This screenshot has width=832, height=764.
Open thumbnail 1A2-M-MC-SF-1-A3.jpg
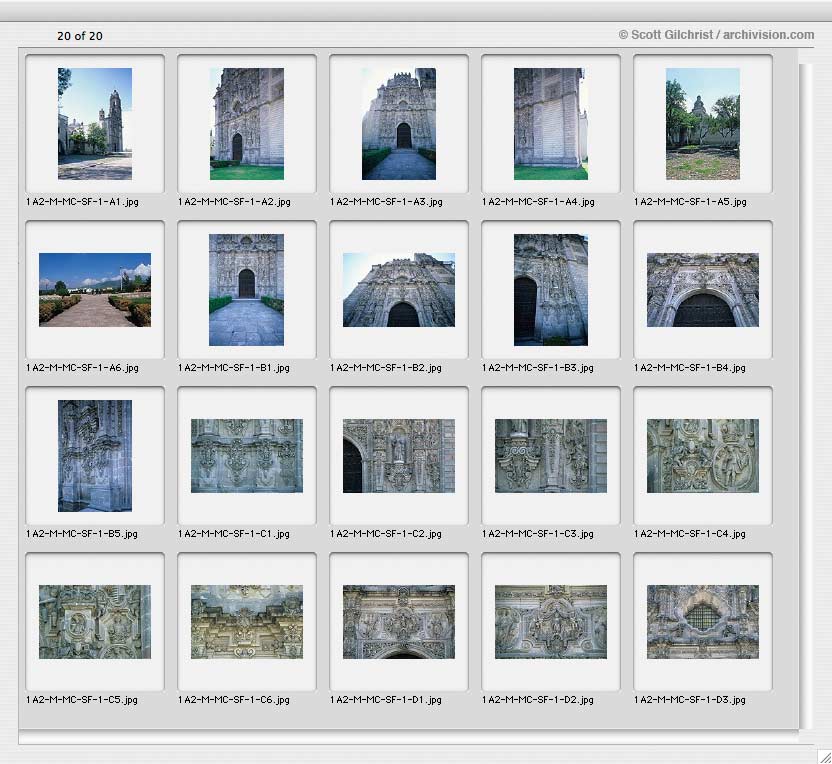pyautogui.click(x=399, y=124)
